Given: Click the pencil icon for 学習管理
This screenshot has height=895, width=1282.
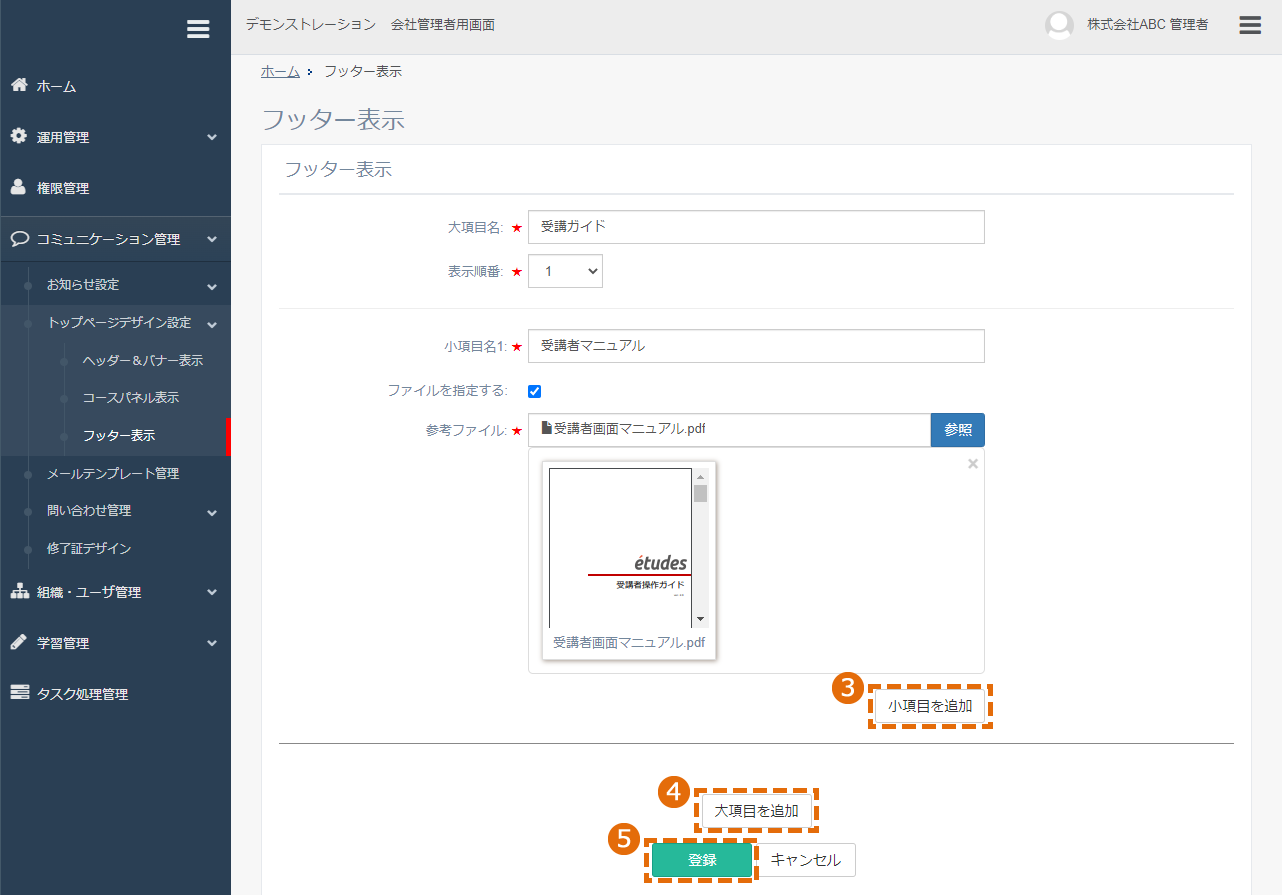Looking at the screenshot, I should click(19, 642).
